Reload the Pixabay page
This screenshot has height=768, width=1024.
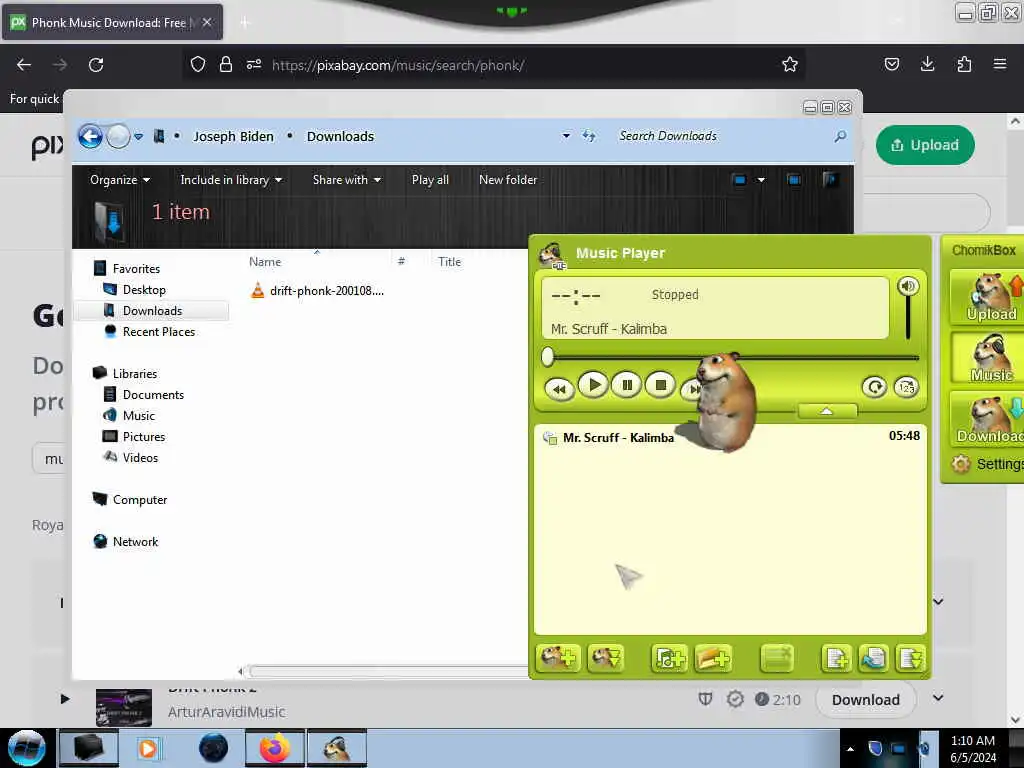(96, 65)
